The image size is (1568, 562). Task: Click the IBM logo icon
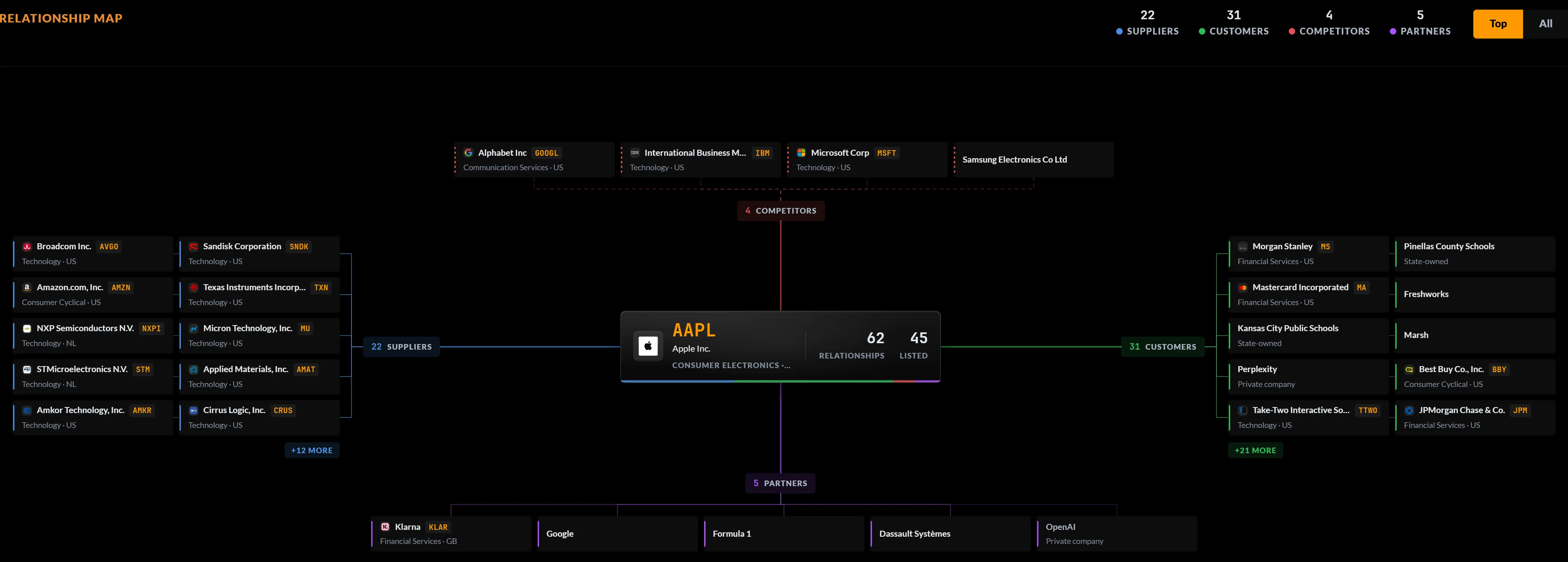coord(635,153)
